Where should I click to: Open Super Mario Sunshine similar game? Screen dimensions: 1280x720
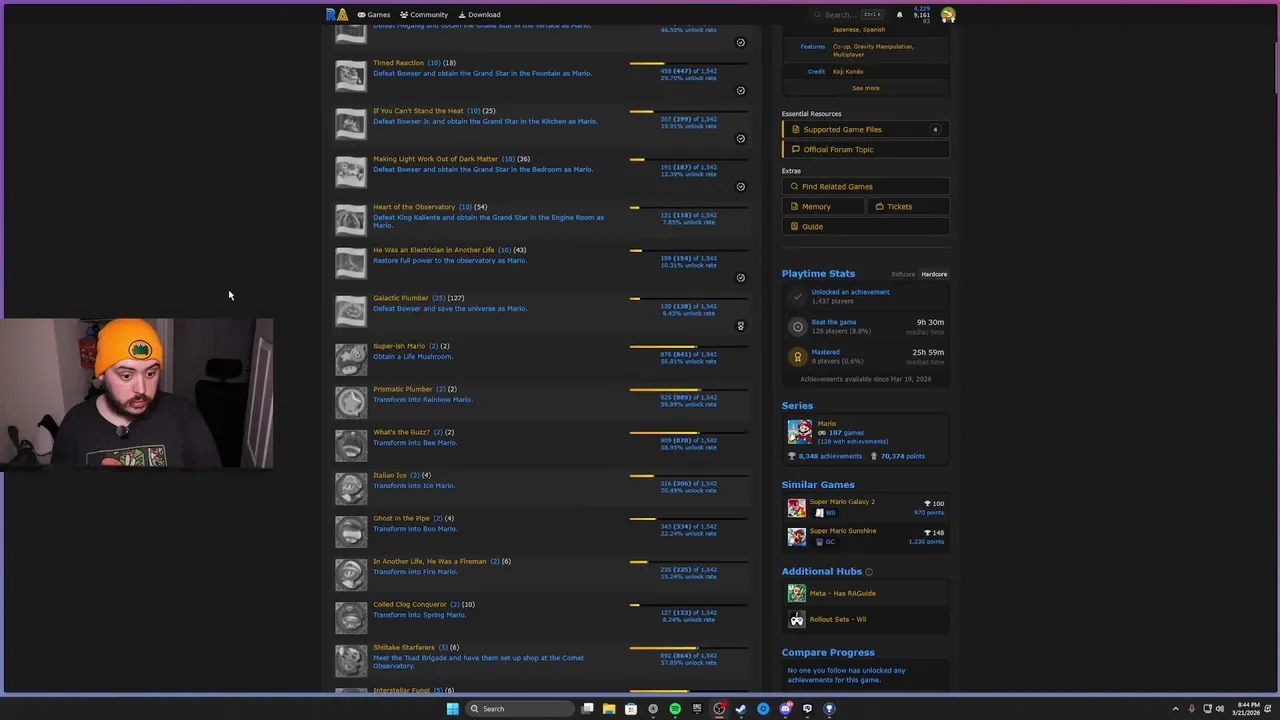pyautogui.click(x=843, y=531)
